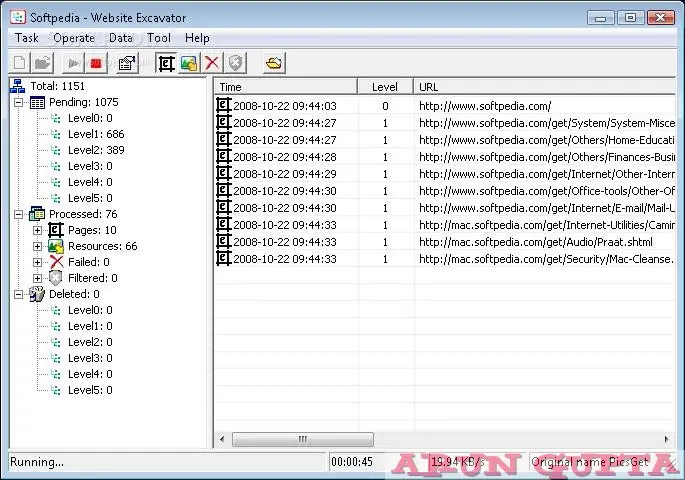This screenshot has width=685, height=480.
Task: Select the http://www.softpedia.com/ row URL
Action: point(485,106)
